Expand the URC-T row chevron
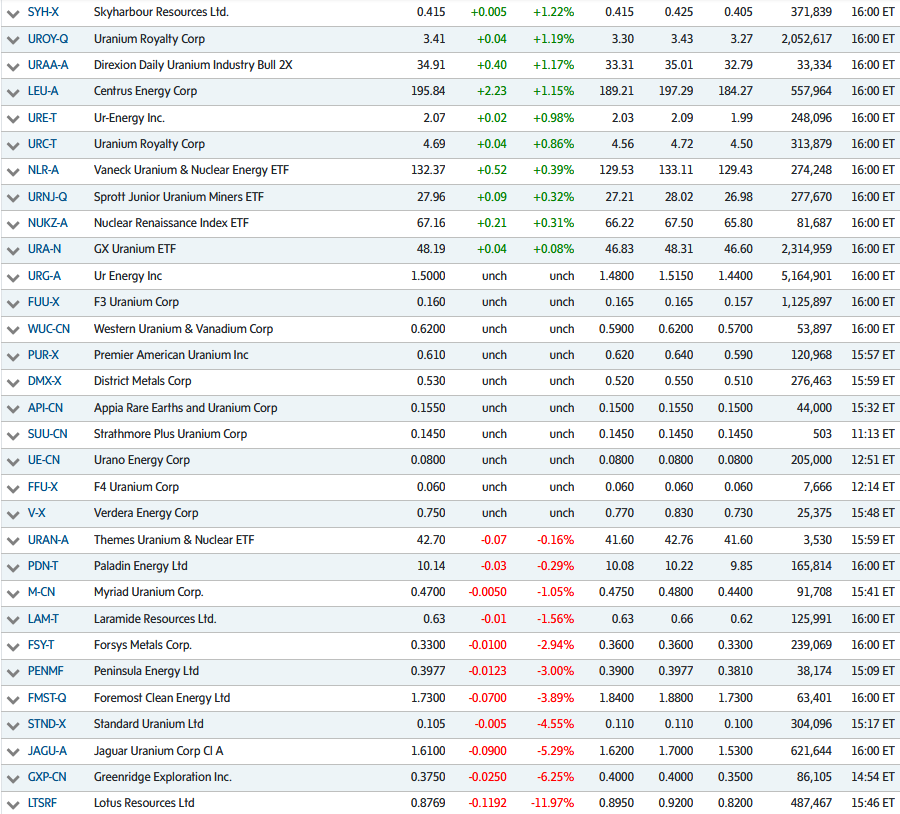The width and height of the screenshot is (900, 814). 13,145
